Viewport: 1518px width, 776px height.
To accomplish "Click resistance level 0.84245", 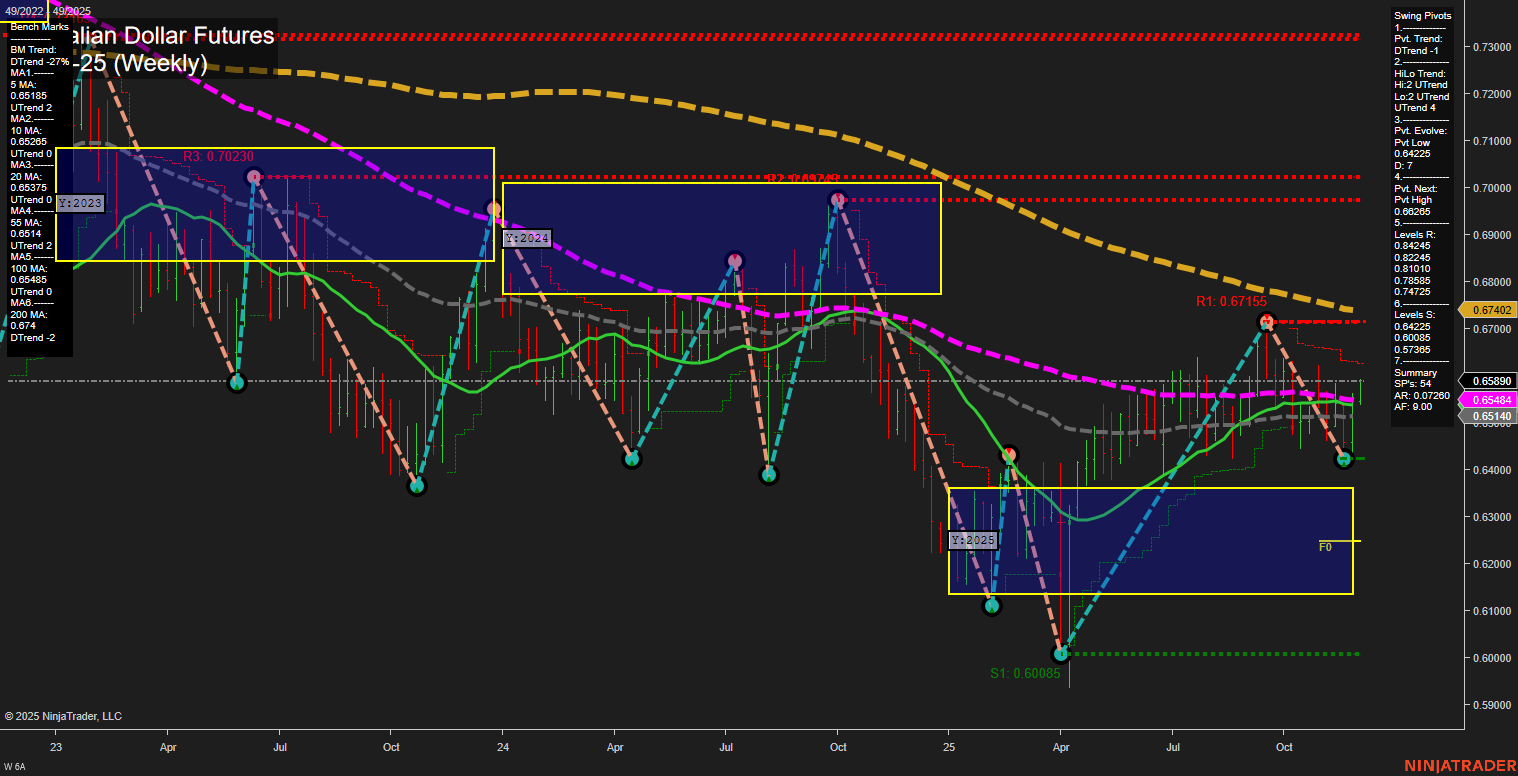I will point(1410,247).
